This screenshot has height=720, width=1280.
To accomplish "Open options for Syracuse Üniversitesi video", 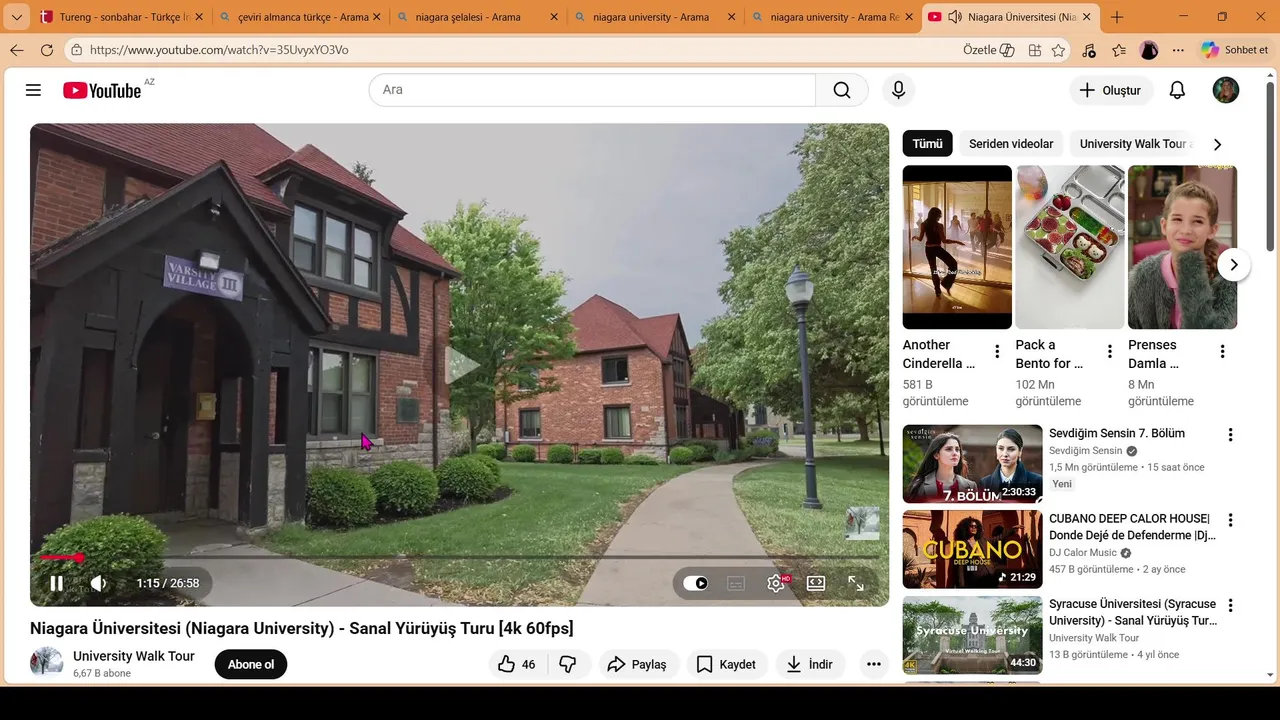I will point(1231,606).
